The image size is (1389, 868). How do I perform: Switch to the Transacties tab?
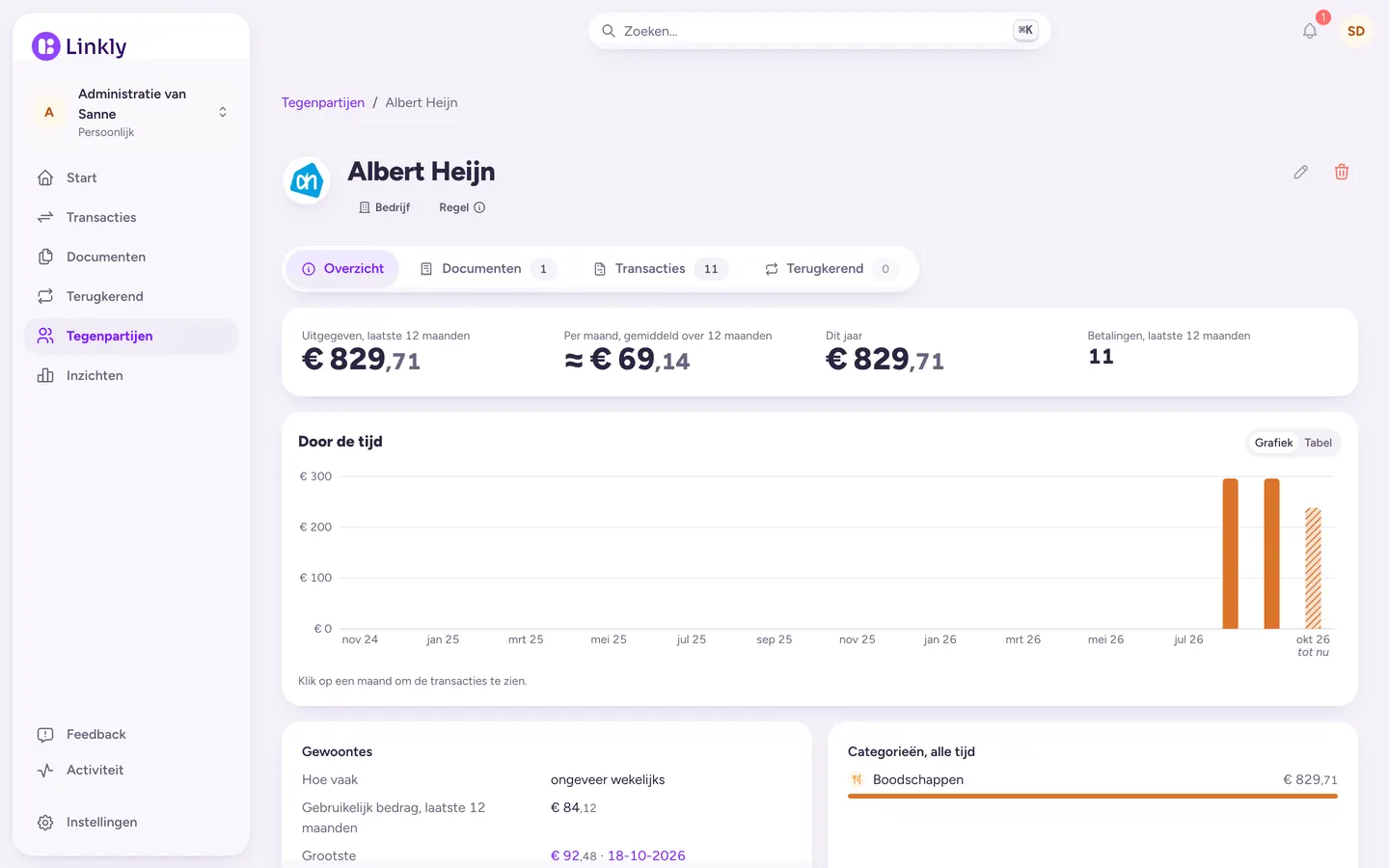[x=662, y=269]
